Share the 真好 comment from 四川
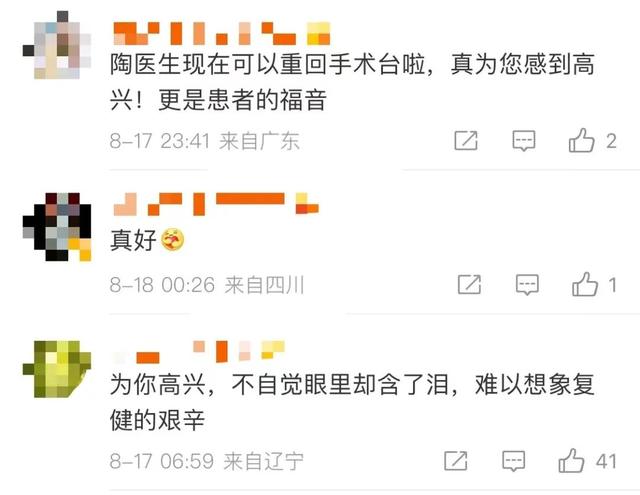Viewport: 640px width, 495px height. coord(469,284)
